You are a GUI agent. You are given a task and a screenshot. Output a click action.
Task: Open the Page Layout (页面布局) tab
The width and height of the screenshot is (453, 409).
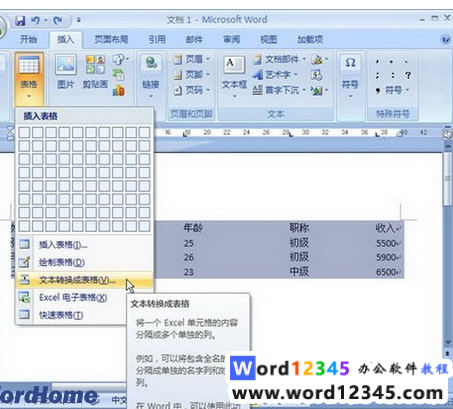[111, 39]
